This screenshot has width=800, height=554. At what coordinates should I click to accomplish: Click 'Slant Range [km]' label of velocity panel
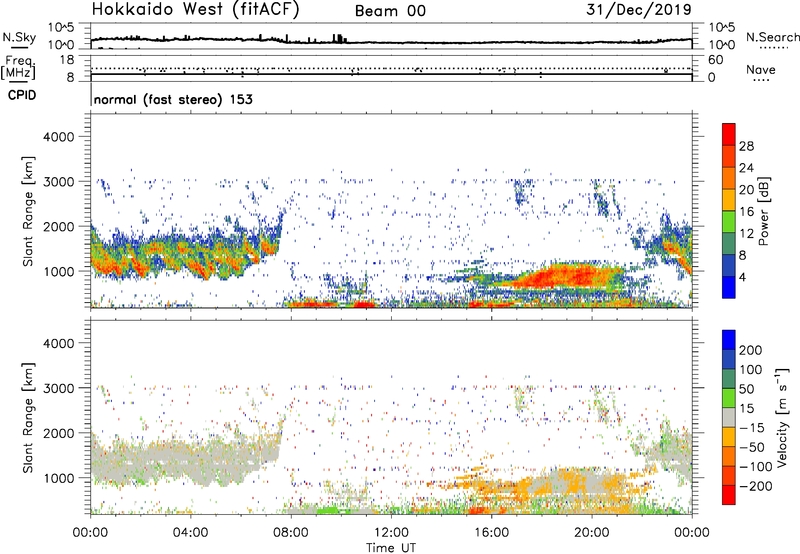point(28,418)
